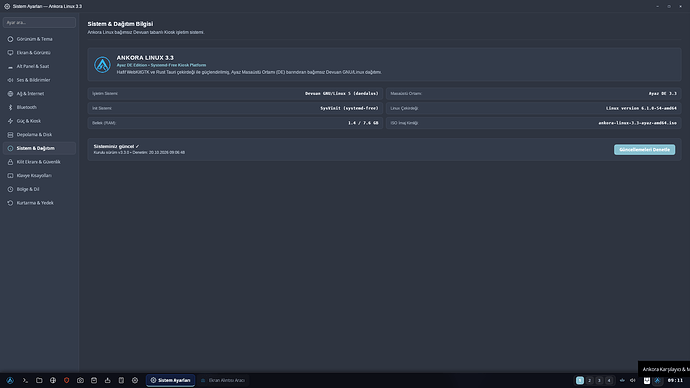Open the Ankora launcher menu in the taskbar
Viewport: 690px width, 388px height.
(10, 381)
